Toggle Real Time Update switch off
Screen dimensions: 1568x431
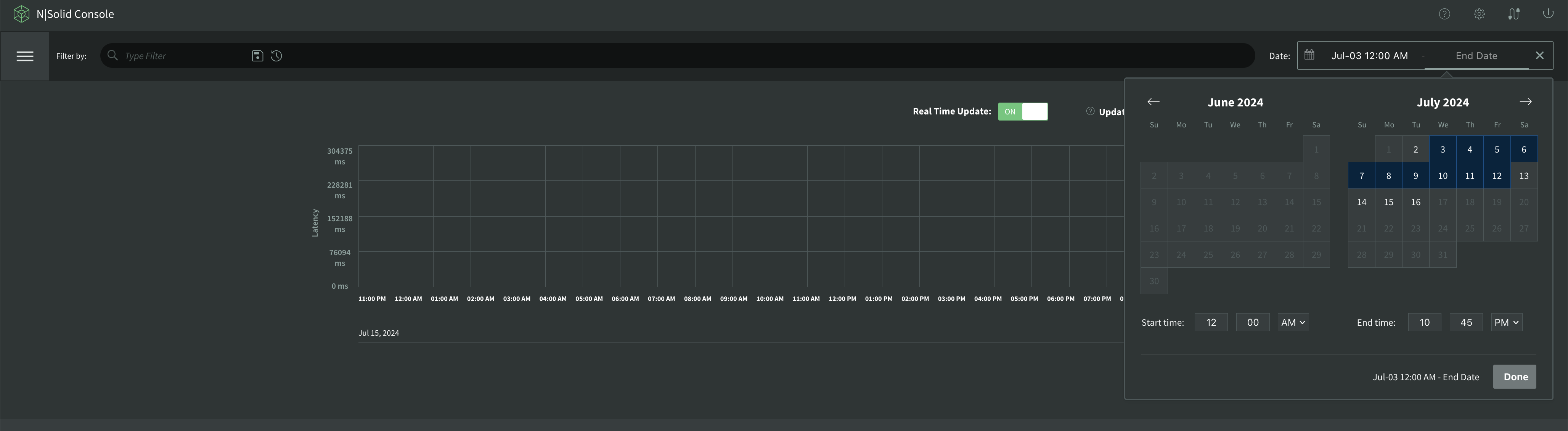[x=1023, y=111]
